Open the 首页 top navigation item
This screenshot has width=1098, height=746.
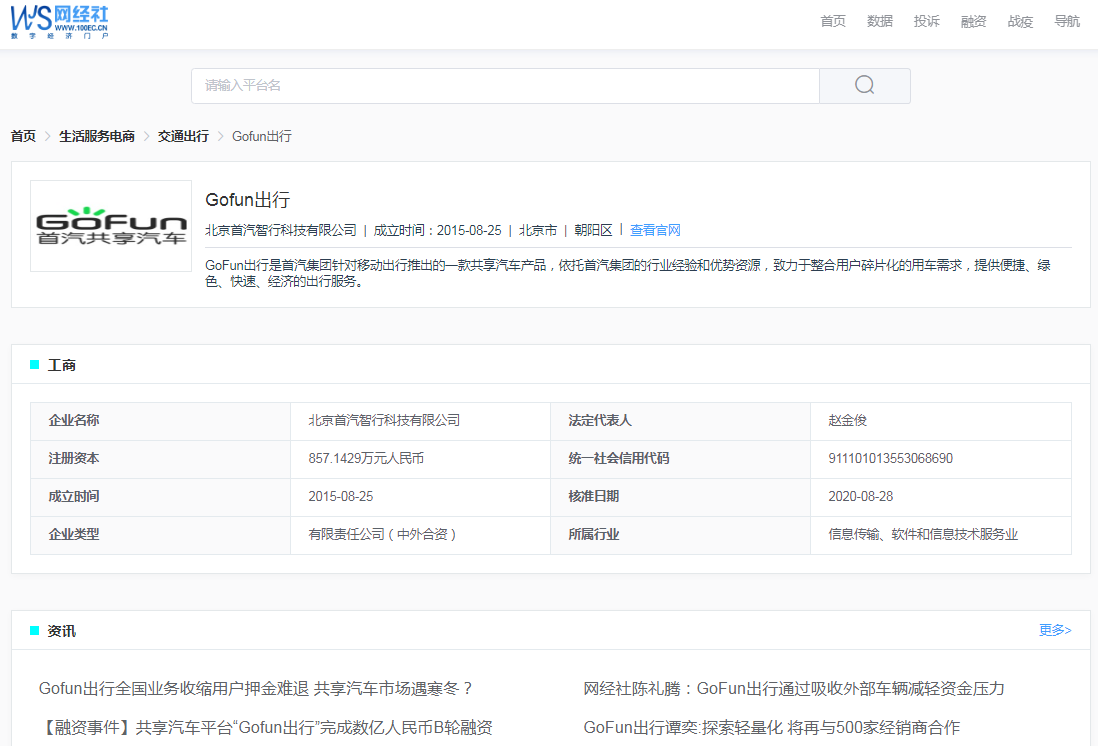(833, 21)
